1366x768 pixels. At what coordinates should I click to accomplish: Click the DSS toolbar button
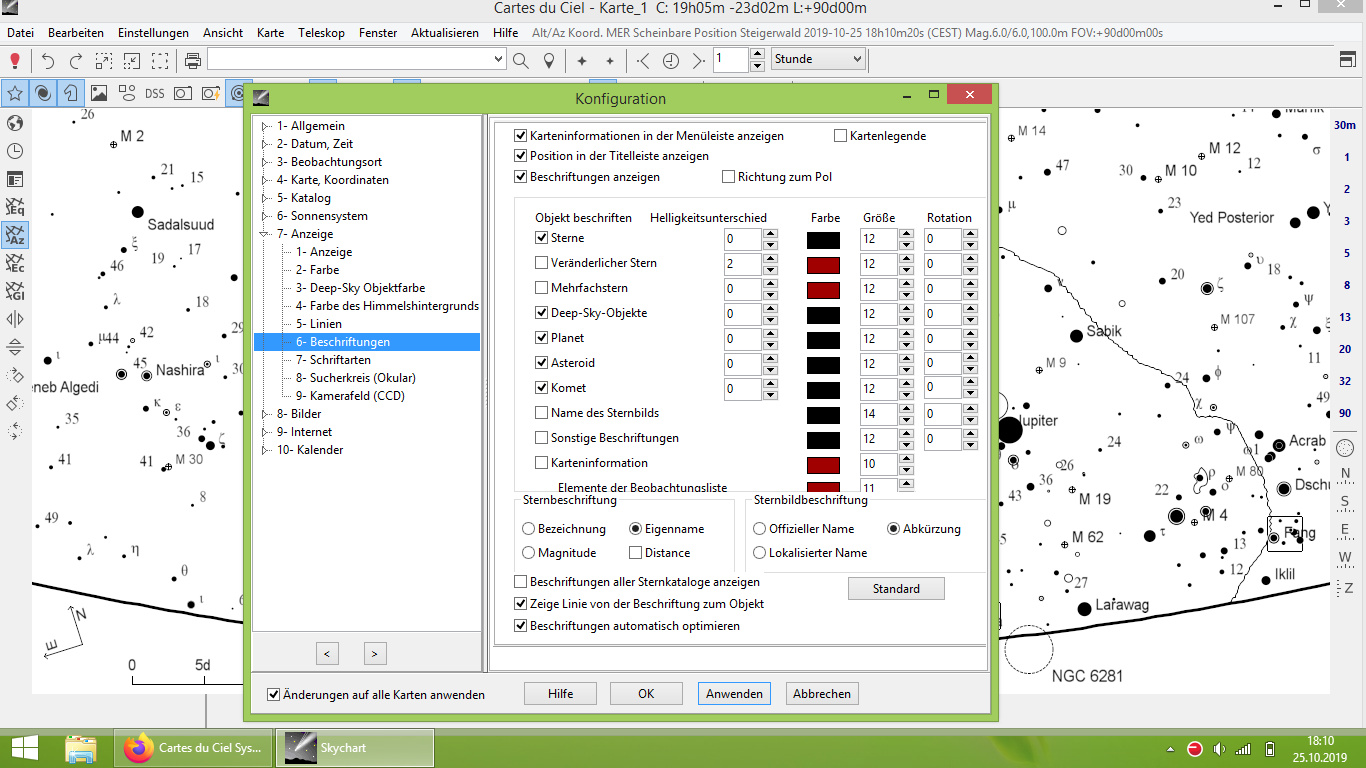pyautogui.click(x=155, y=93)
